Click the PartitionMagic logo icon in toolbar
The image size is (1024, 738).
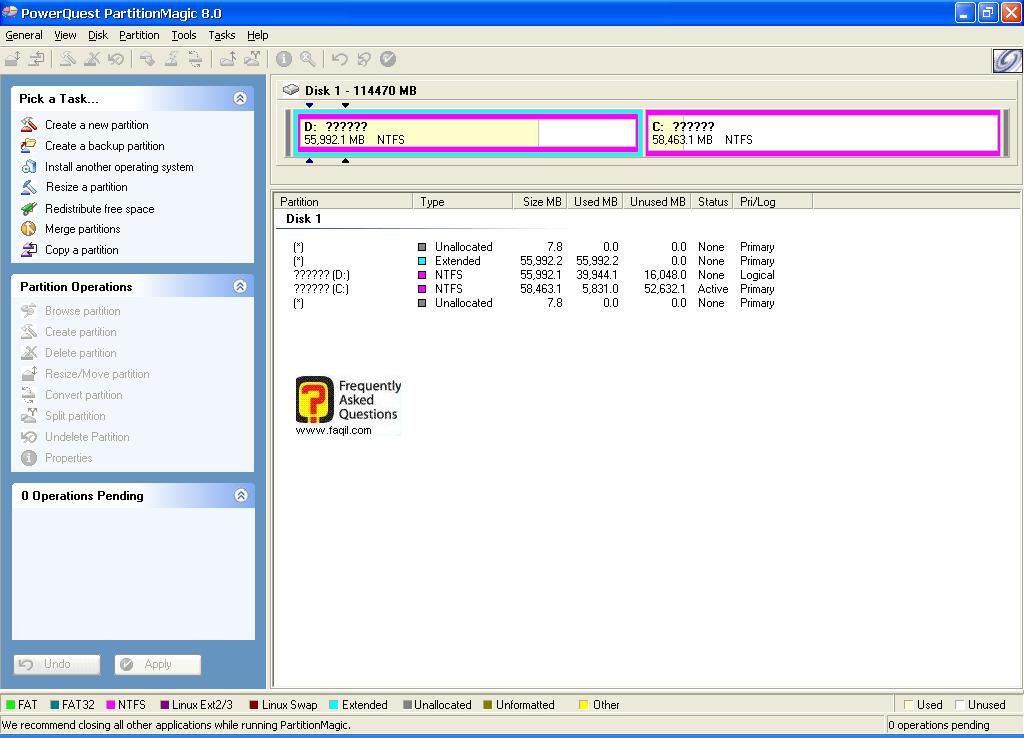coord(1005,60)
